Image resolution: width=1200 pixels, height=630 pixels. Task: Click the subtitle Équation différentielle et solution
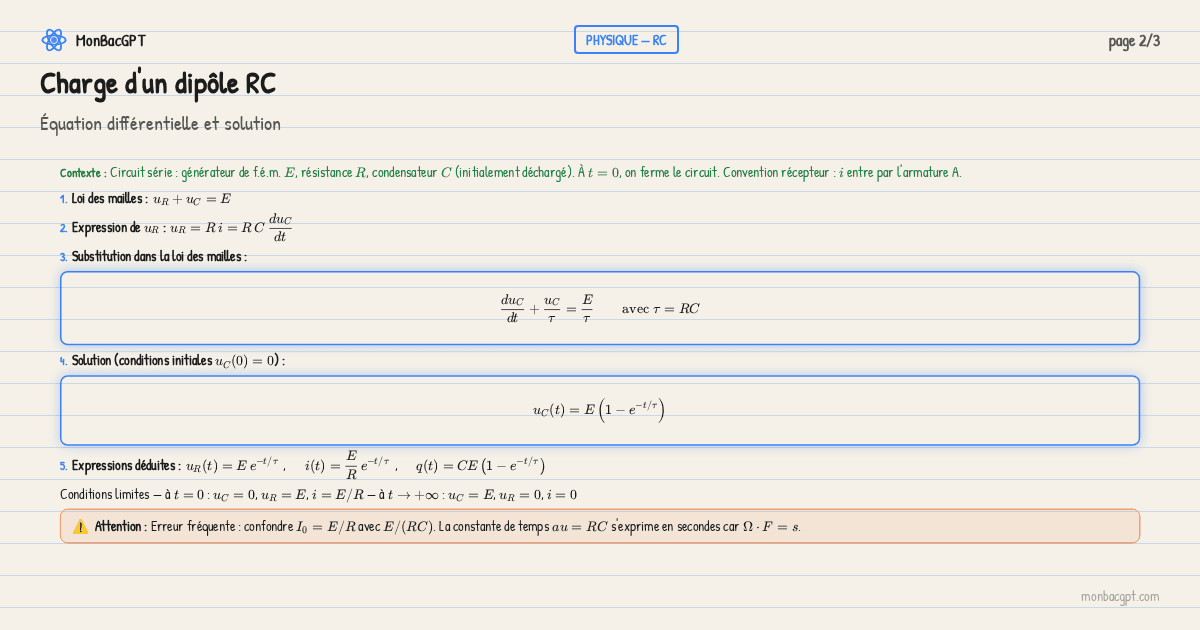[x=160, y=124]
